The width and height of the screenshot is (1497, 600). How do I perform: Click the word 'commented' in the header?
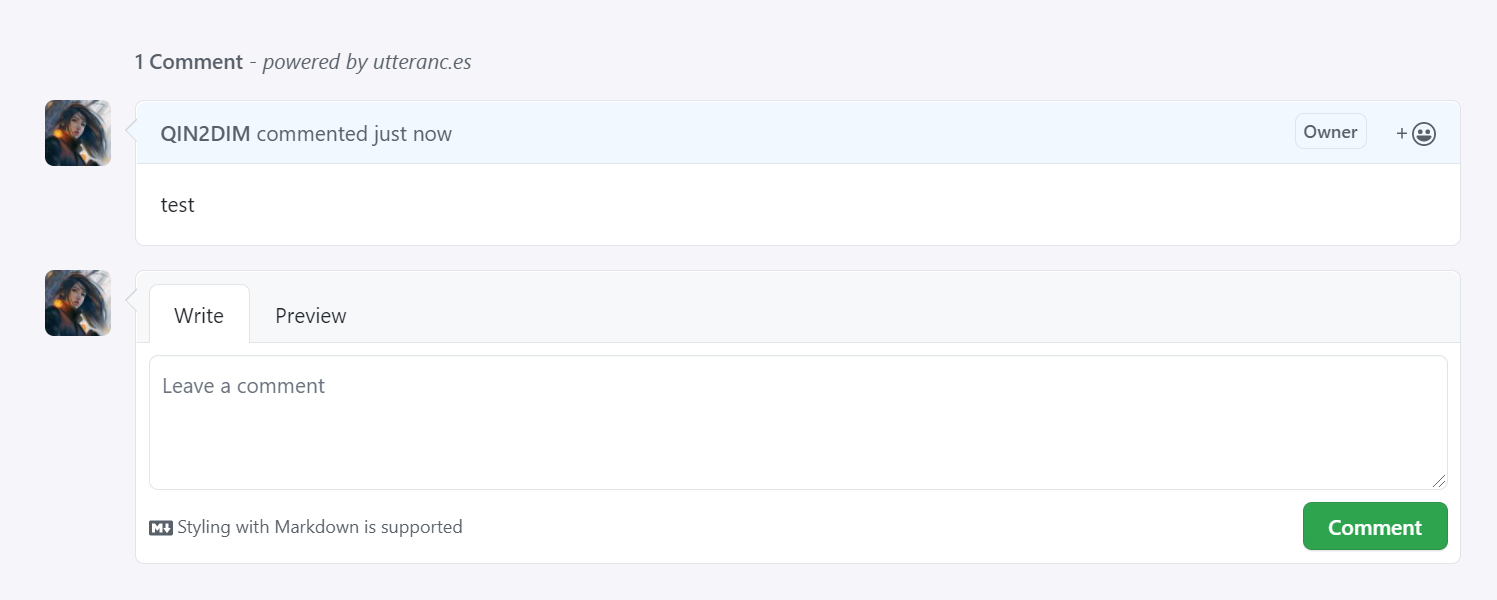pyautogui.click(x=312, y=134)
